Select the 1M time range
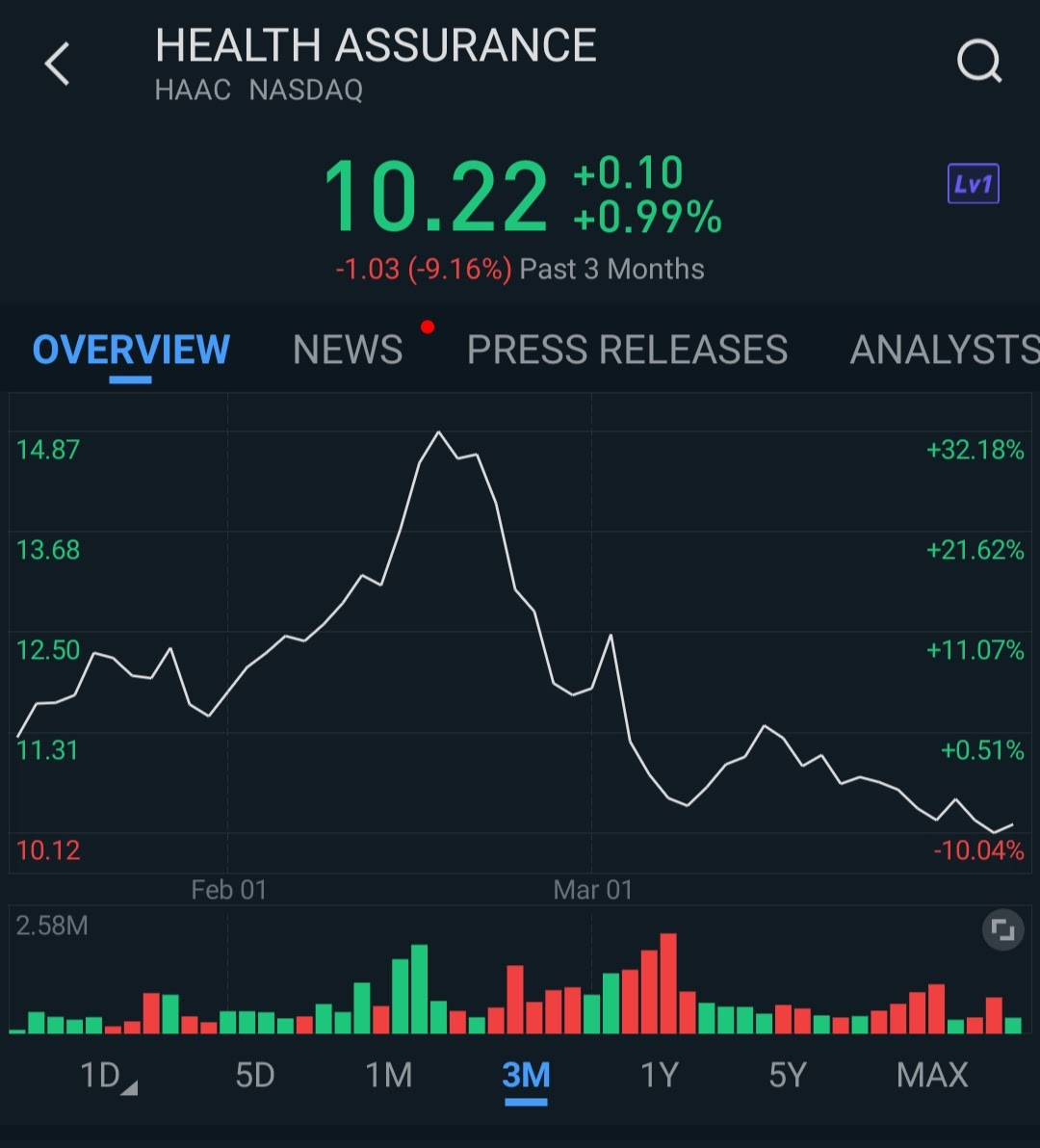Image resolution: width=1040 pixels, height=1148 pixels. coord(389,1076)
